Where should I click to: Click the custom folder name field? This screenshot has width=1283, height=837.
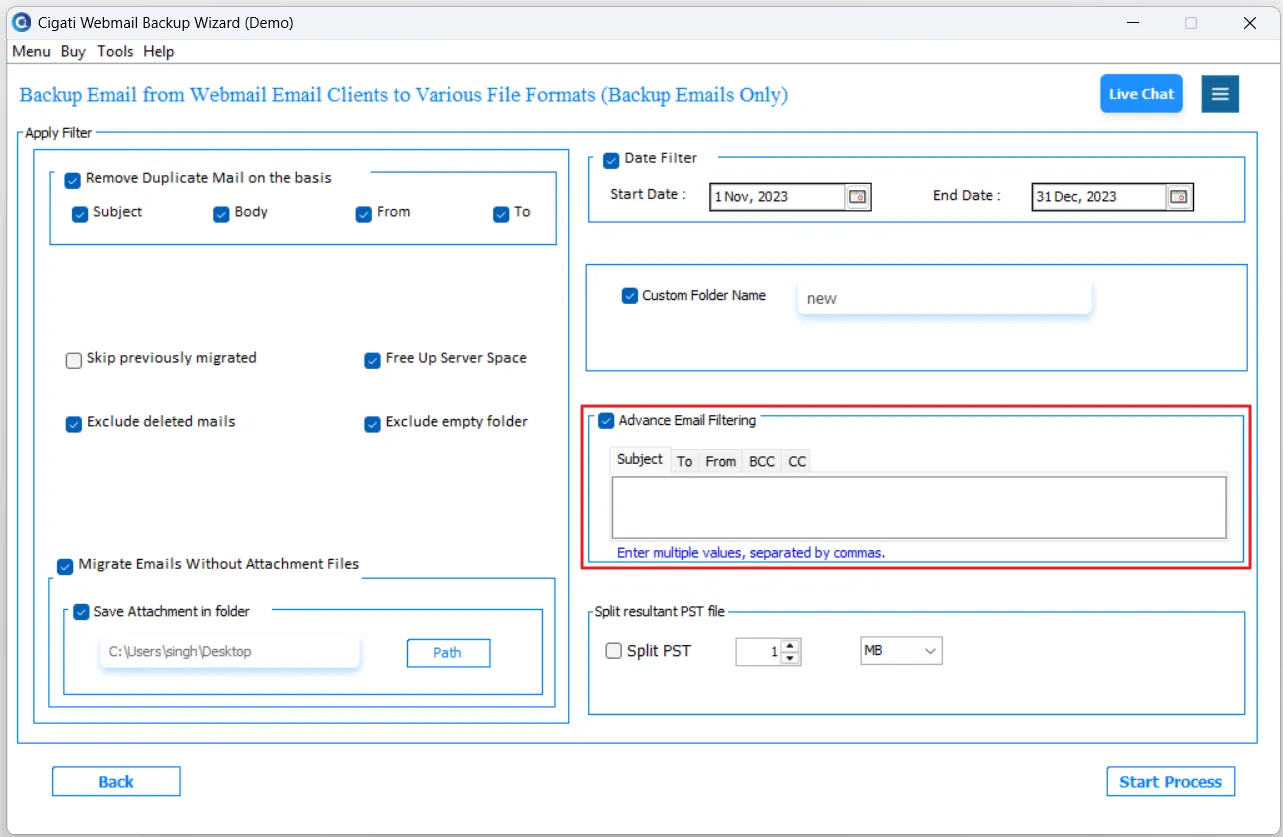[x=943, y=298]
